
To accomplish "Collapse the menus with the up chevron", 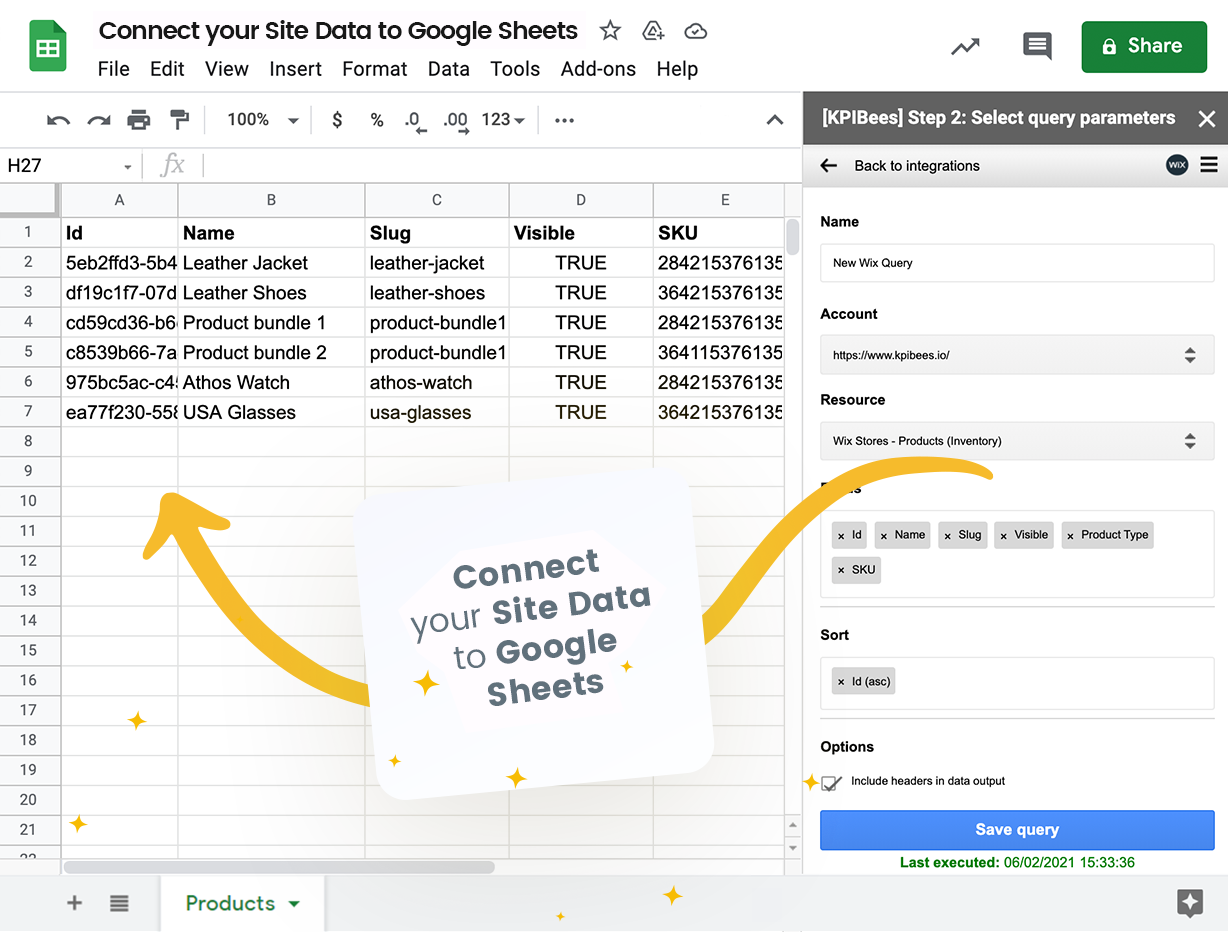I will click(774, 120).
